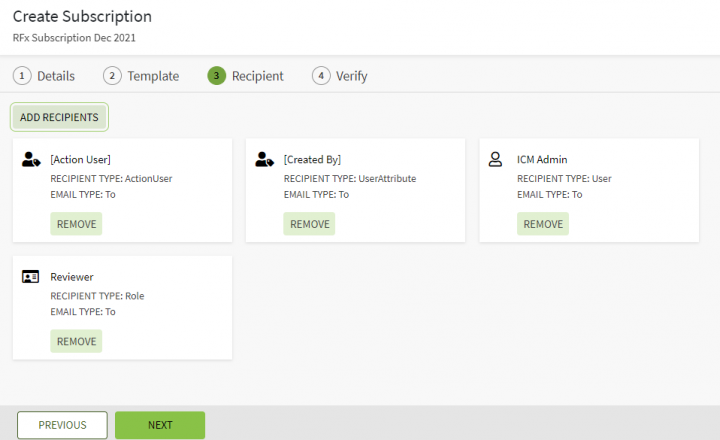
Task: Remove the ICM Admin recipient
Action: (x=543, y=224)
